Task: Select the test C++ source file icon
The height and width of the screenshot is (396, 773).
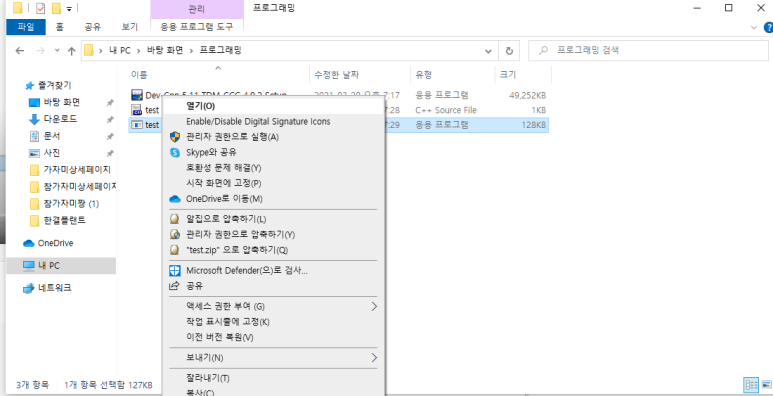Action: [x=137, y=109]
